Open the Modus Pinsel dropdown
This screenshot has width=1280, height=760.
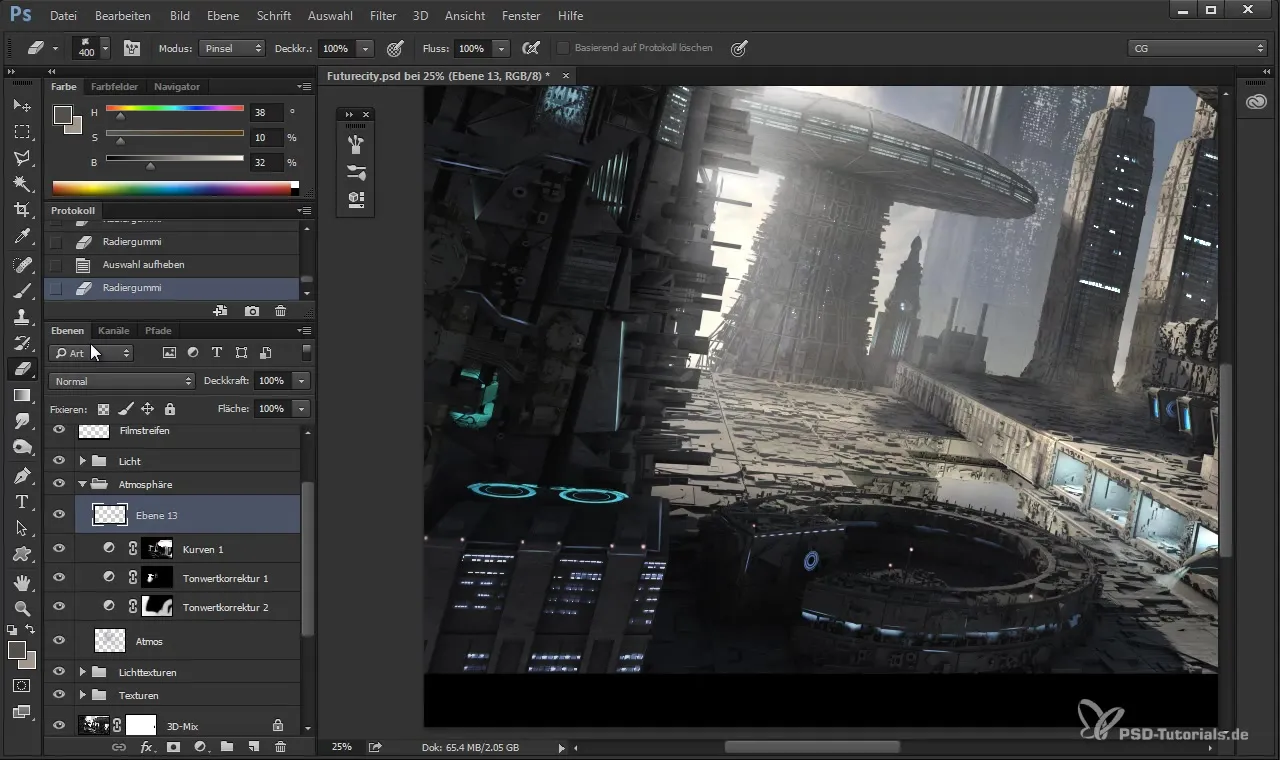(x=232, y=48)
